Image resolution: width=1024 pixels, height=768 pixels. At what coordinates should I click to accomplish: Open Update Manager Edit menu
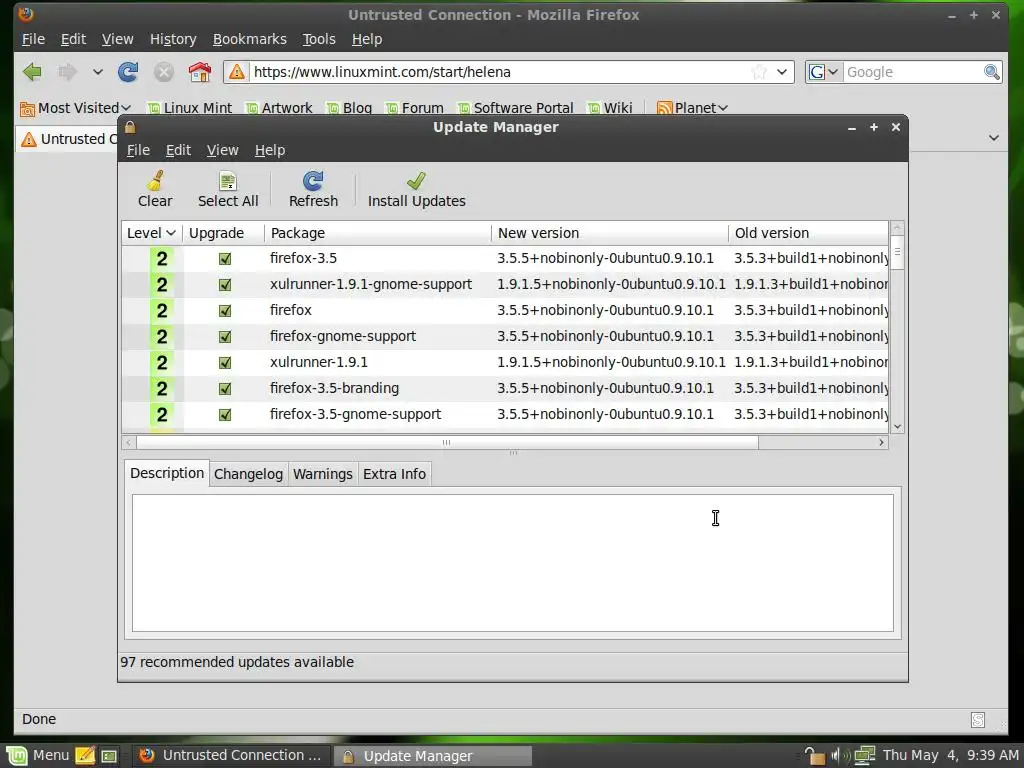(x=178, y=150)
